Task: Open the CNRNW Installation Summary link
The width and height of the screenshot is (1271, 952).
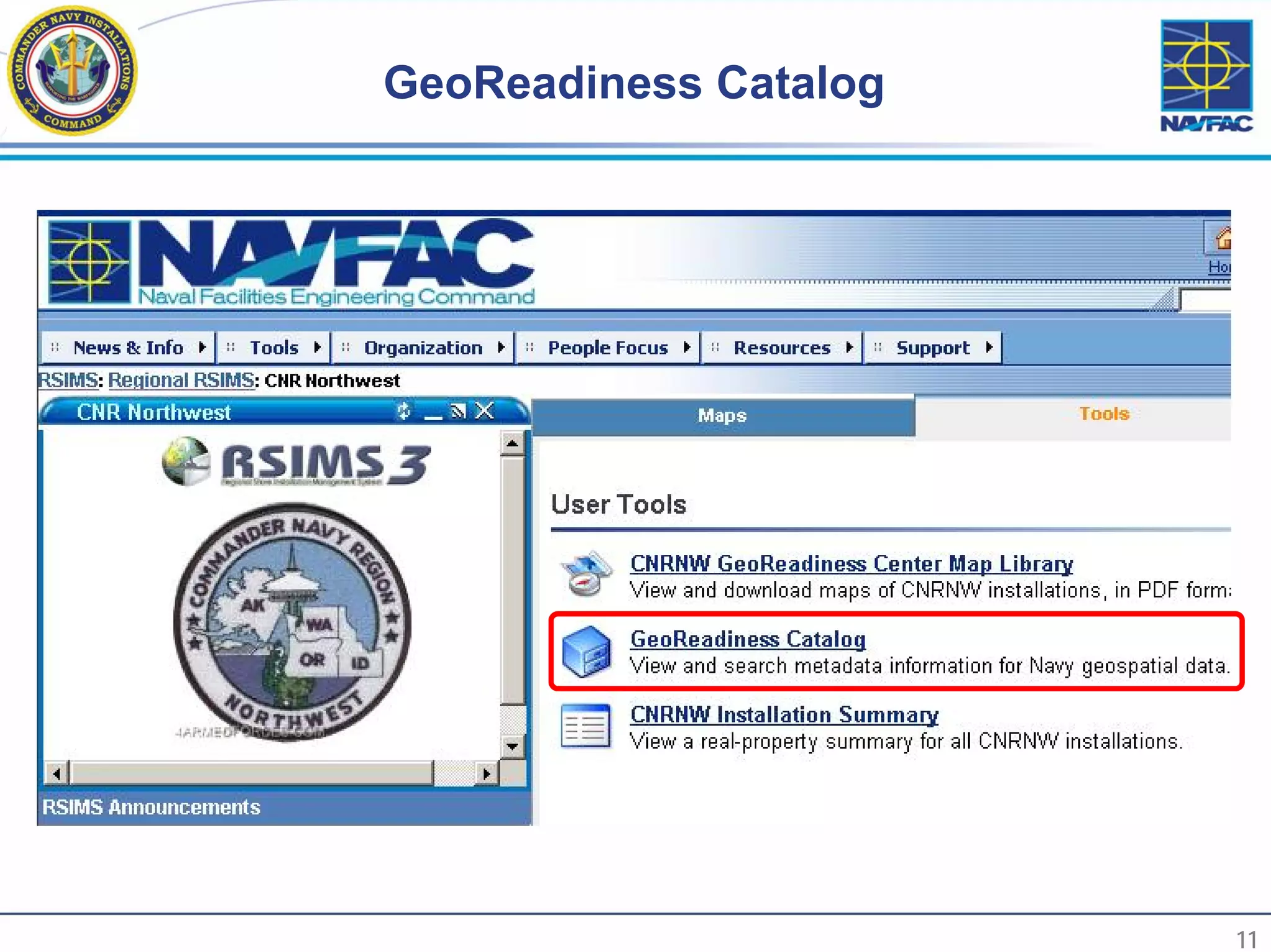Action: point(784,714)
